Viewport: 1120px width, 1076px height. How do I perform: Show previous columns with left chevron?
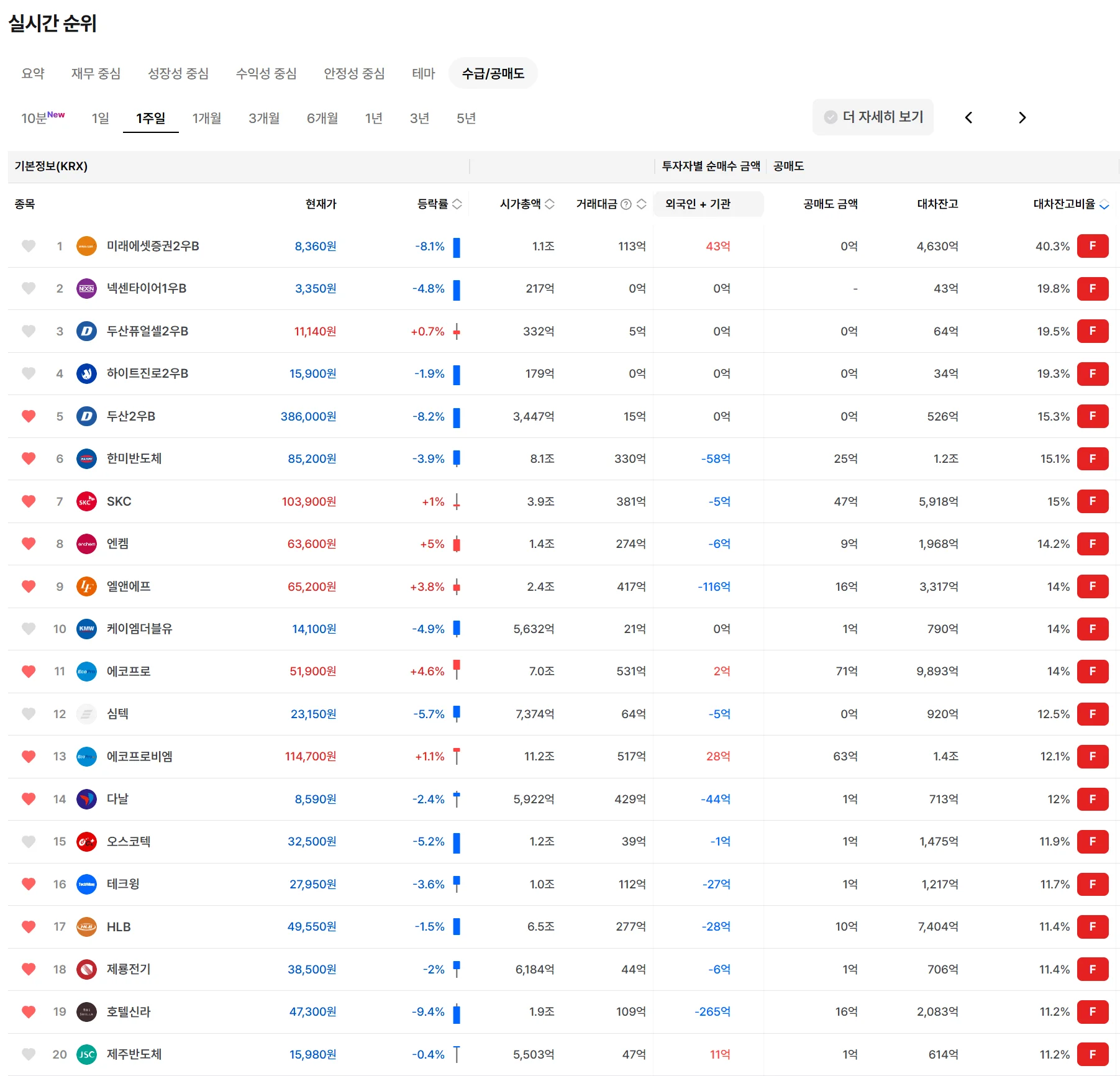pos(968,117)
